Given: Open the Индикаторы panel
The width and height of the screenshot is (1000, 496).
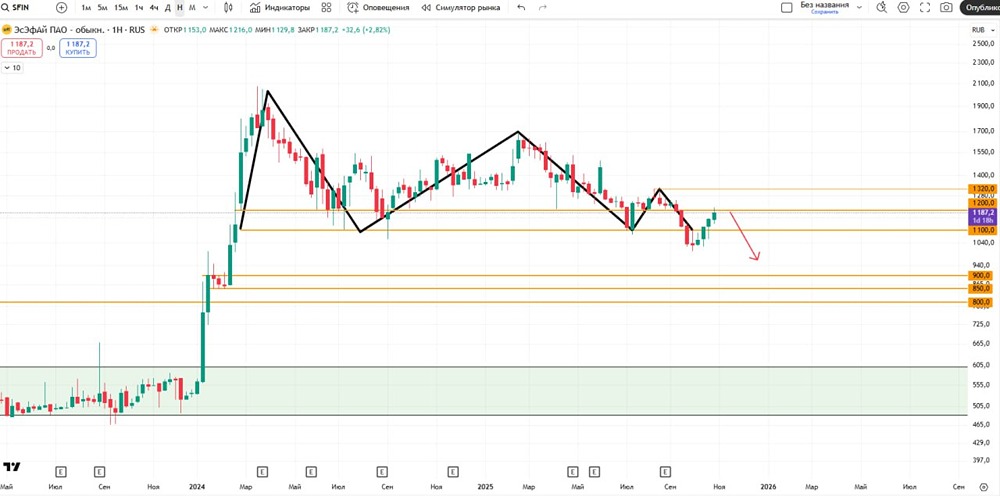Looking at the screenshot, I should (279, 8).
